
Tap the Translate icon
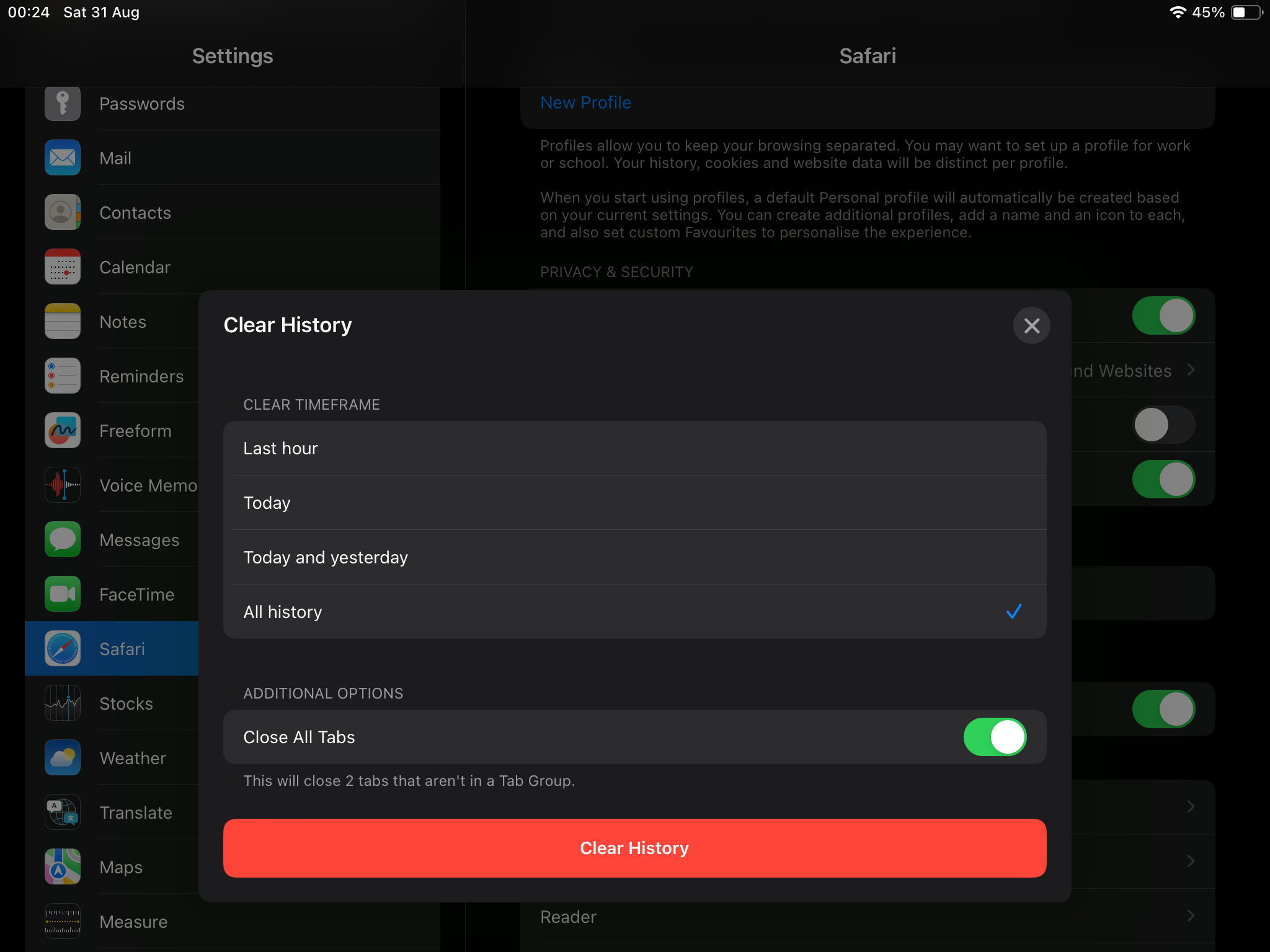63,812
